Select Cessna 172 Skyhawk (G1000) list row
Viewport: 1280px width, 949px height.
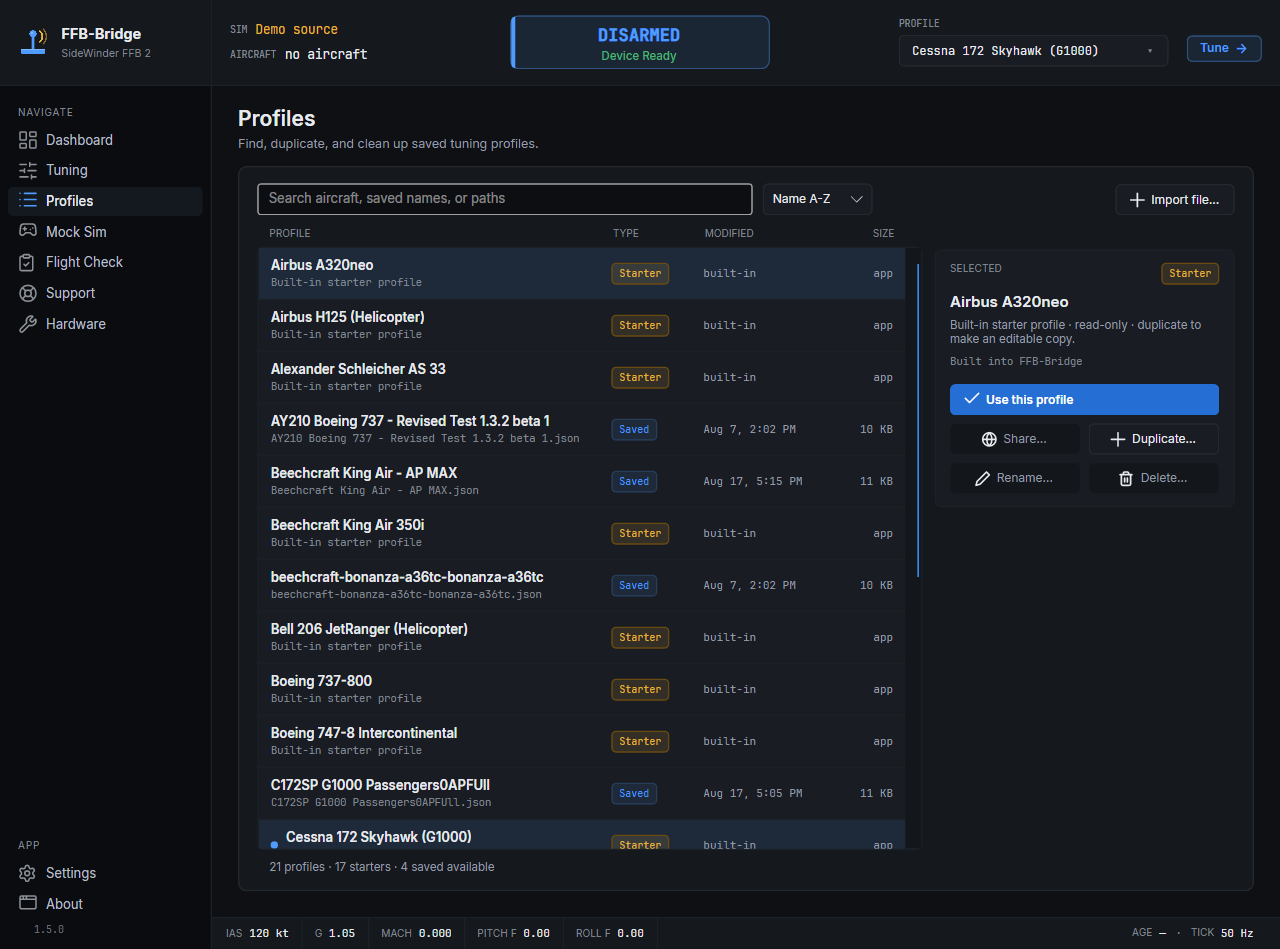[x=582, y=835]
